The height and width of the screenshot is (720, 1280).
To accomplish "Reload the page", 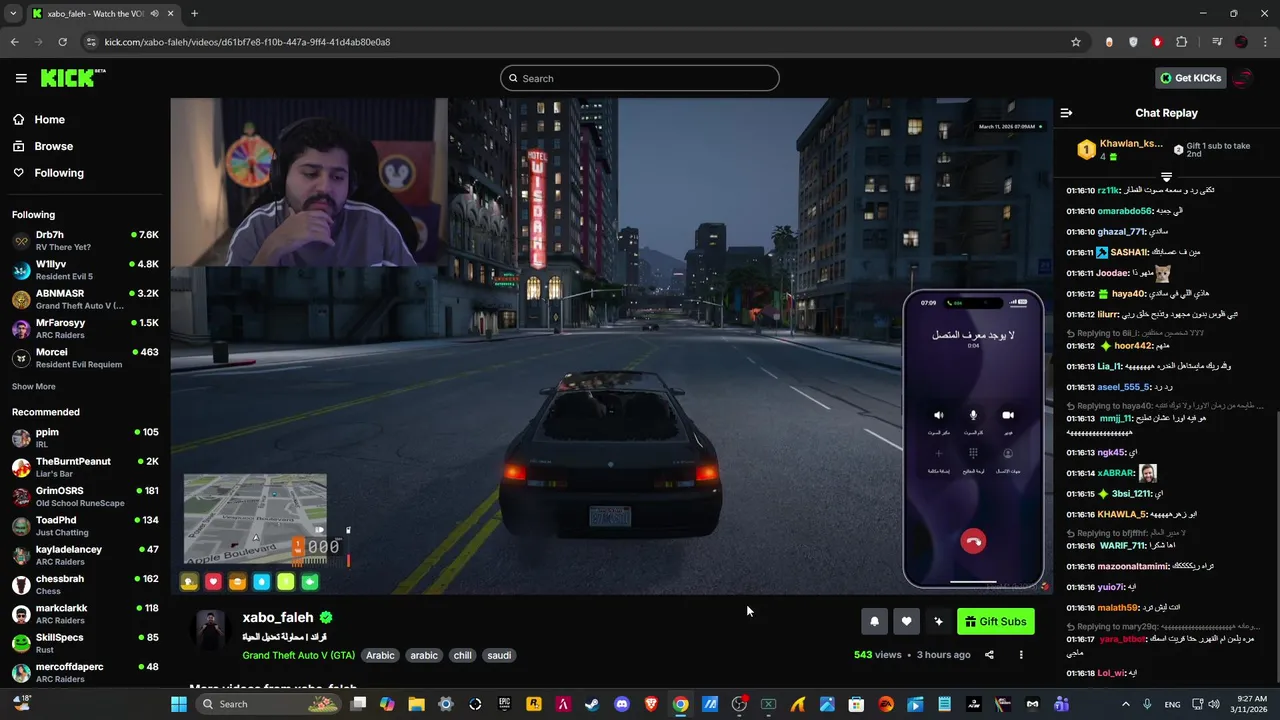I will click(x=62, y=42).
